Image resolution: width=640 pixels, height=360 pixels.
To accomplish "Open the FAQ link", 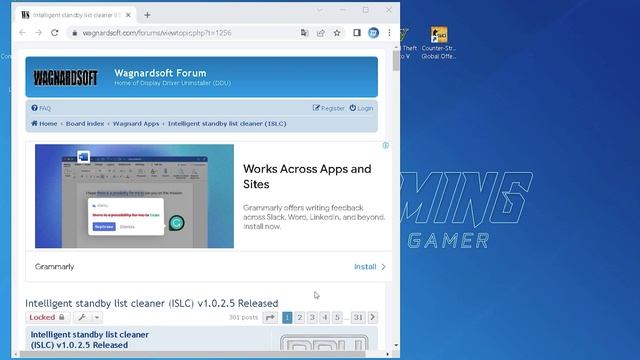I will coord(41,108).
